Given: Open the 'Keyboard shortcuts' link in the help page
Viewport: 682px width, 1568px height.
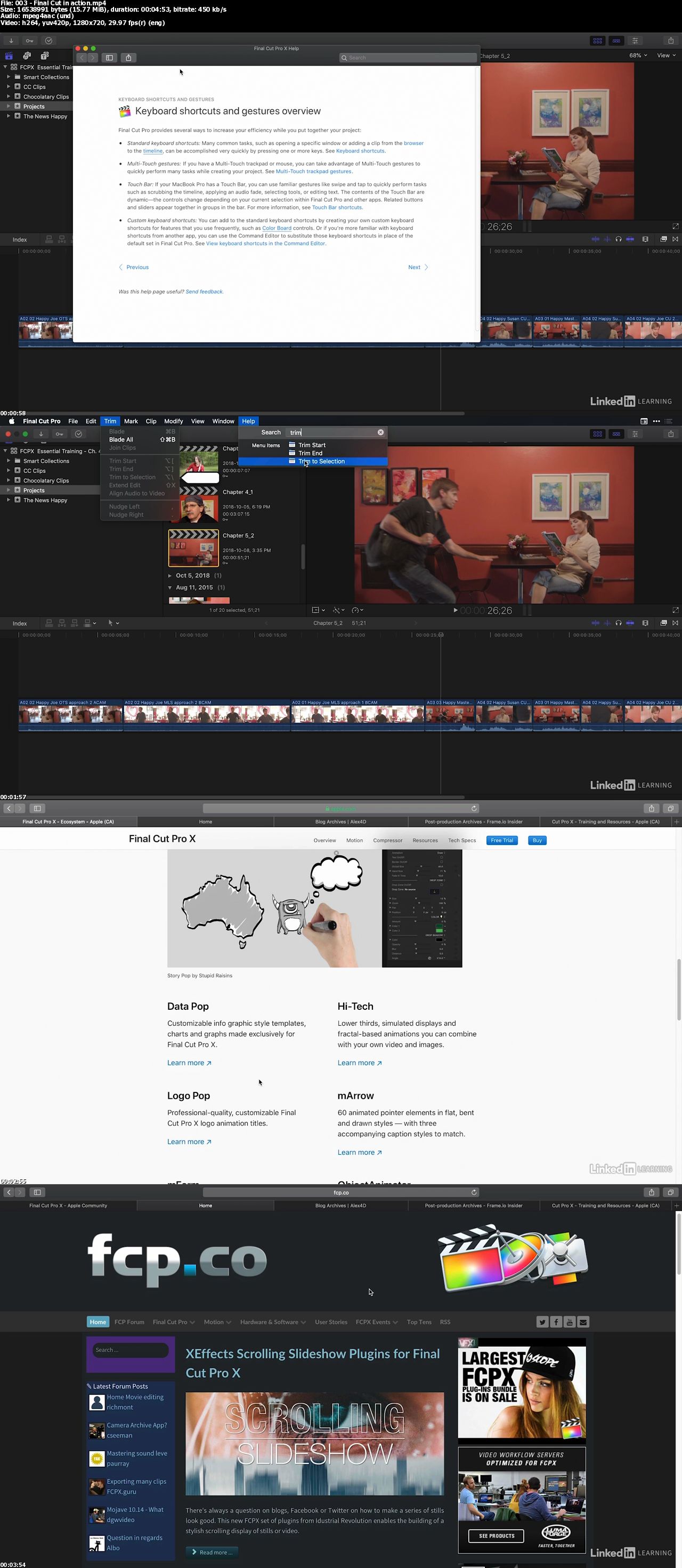Looking at the screenshot, I should pyautogui.click(x=360, y=151).
